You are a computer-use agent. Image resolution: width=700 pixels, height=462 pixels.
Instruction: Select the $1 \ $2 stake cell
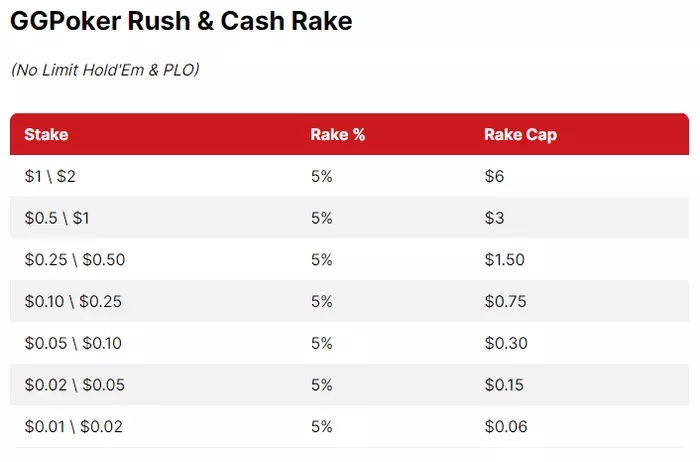pos(50,176)
